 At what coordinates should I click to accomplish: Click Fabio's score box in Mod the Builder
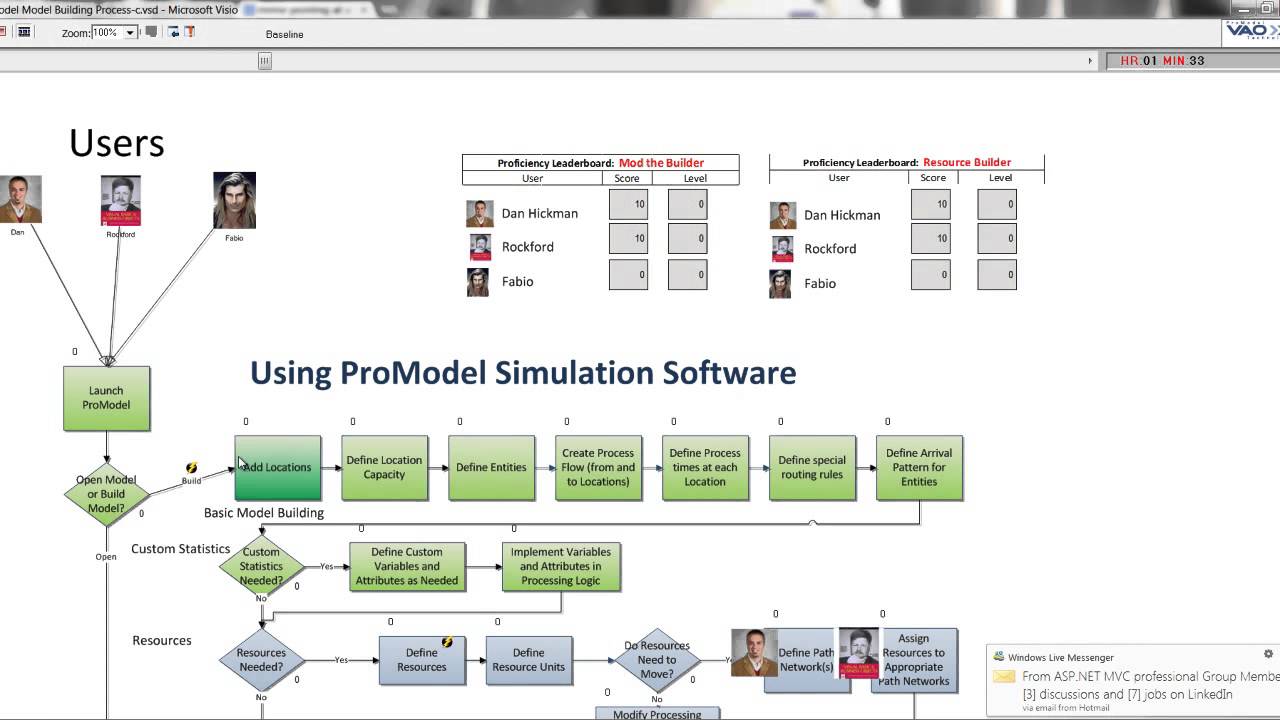pos(628,274)
